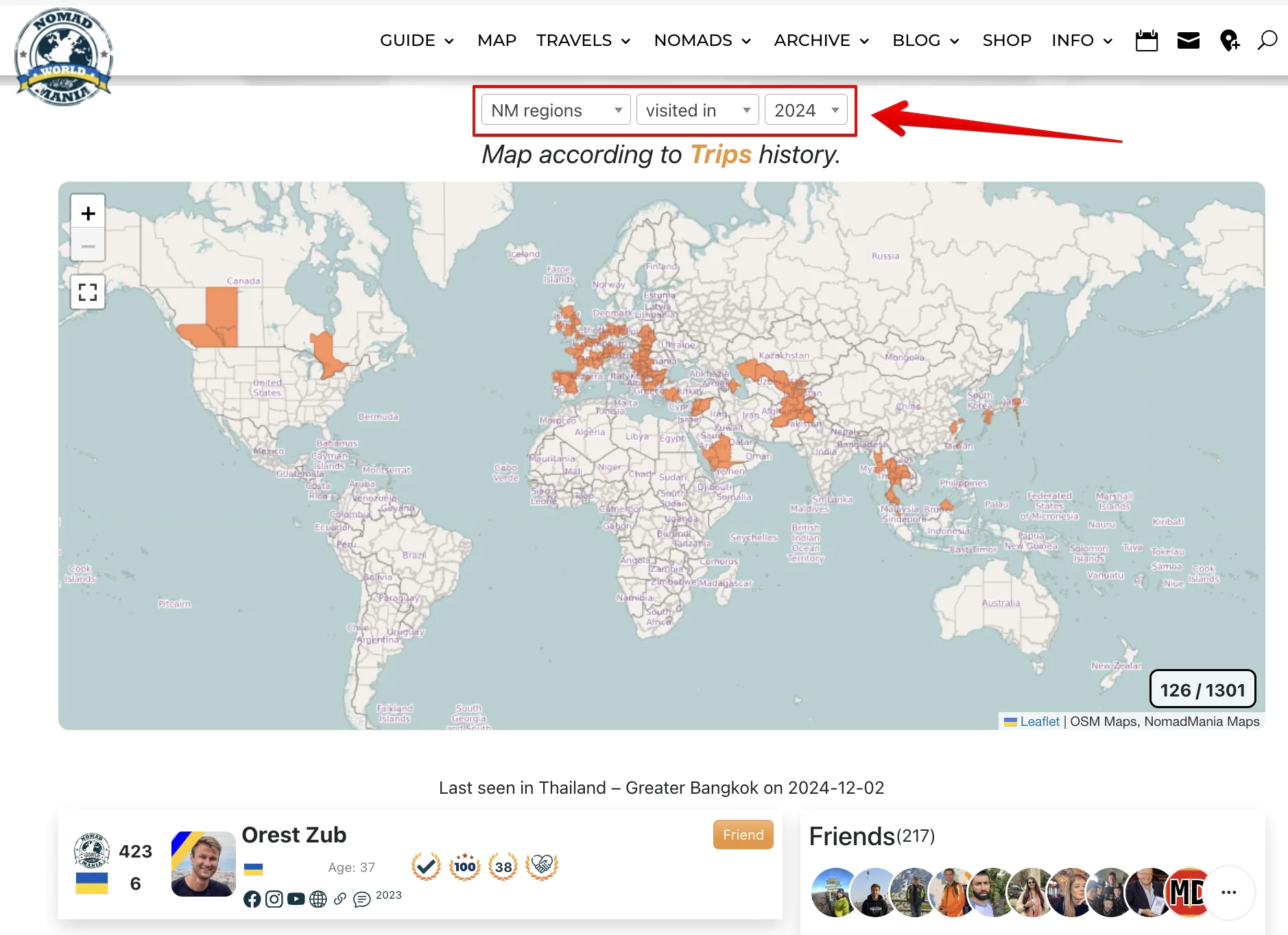The height and width of the screenshot is (935, 1288).
Task: Open Orest Zub's Facebook profile
Action: [x=252, y=899]
